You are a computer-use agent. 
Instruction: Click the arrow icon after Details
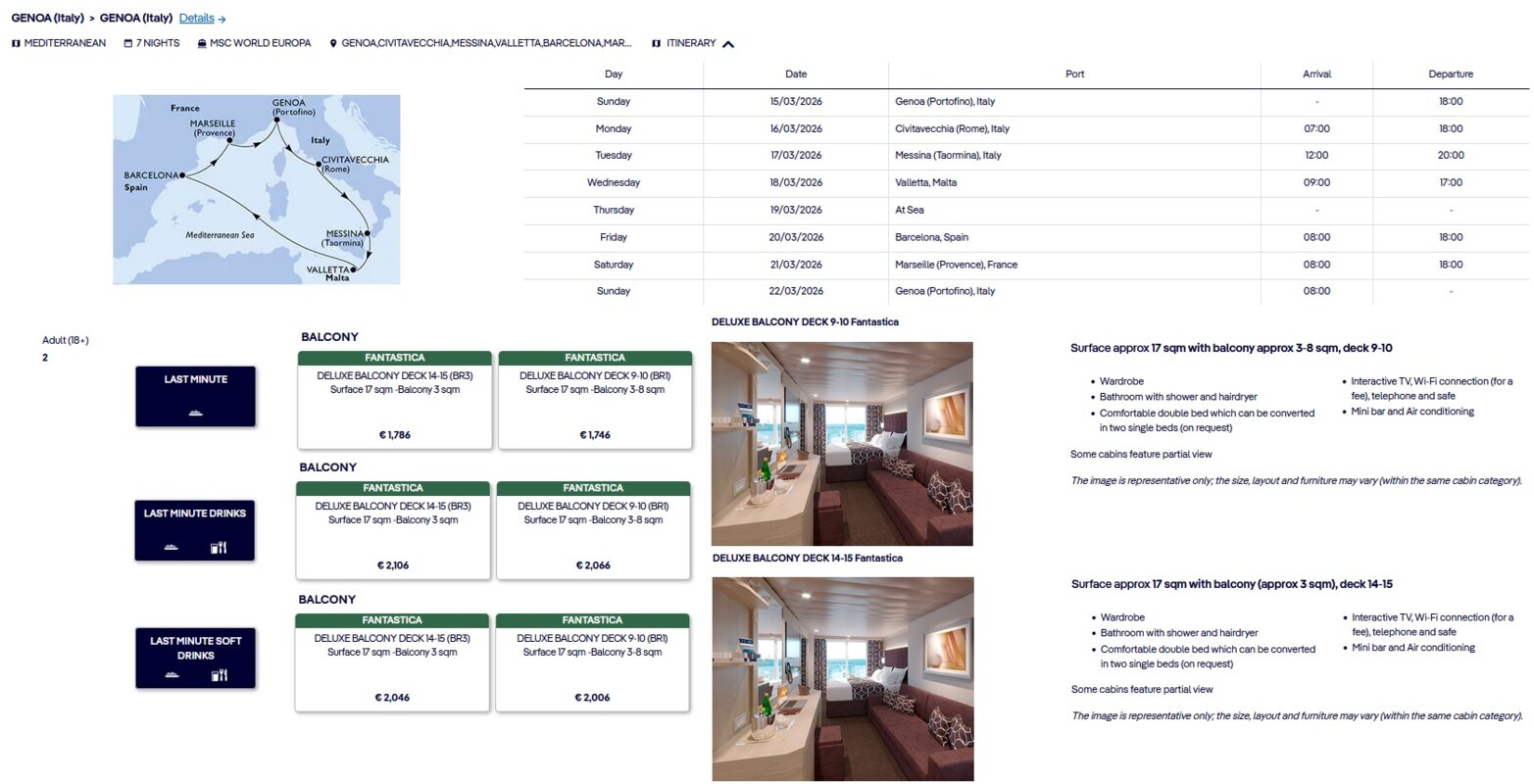point(223,19)
